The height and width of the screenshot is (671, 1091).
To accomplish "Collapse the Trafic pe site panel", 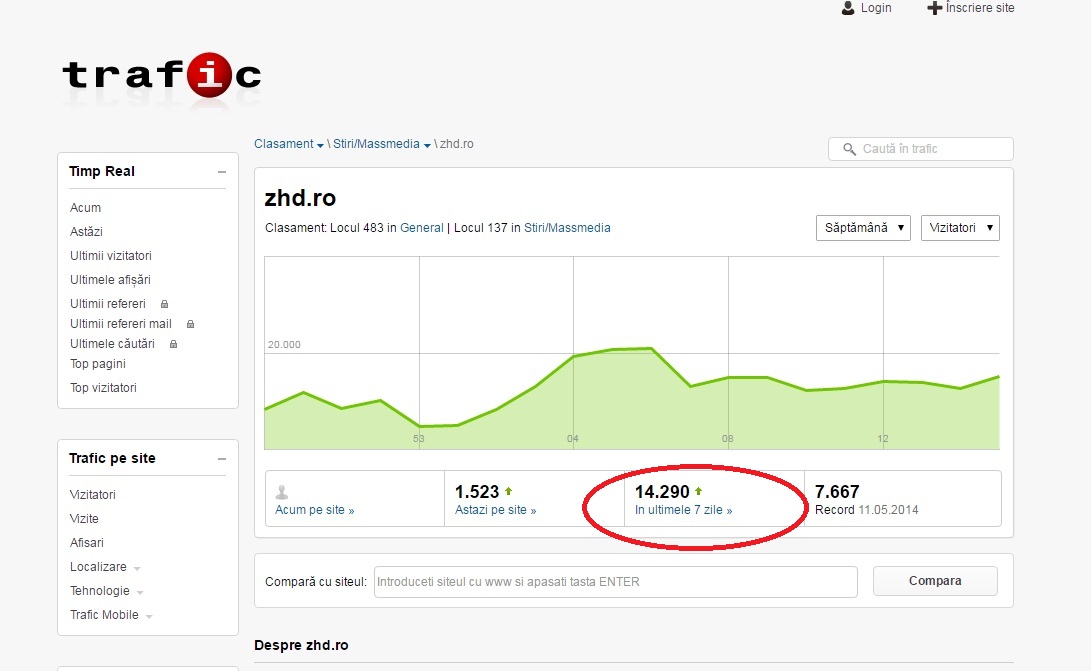I will coord(221,459).
